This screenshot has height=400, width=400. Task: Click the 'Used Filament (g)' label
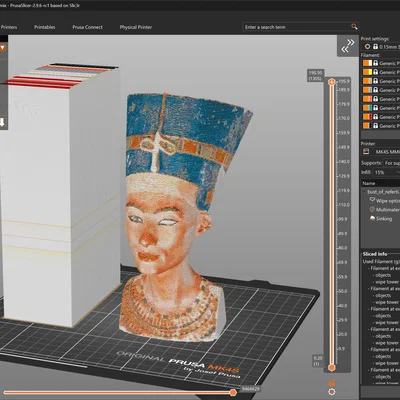tap(381, 262)
